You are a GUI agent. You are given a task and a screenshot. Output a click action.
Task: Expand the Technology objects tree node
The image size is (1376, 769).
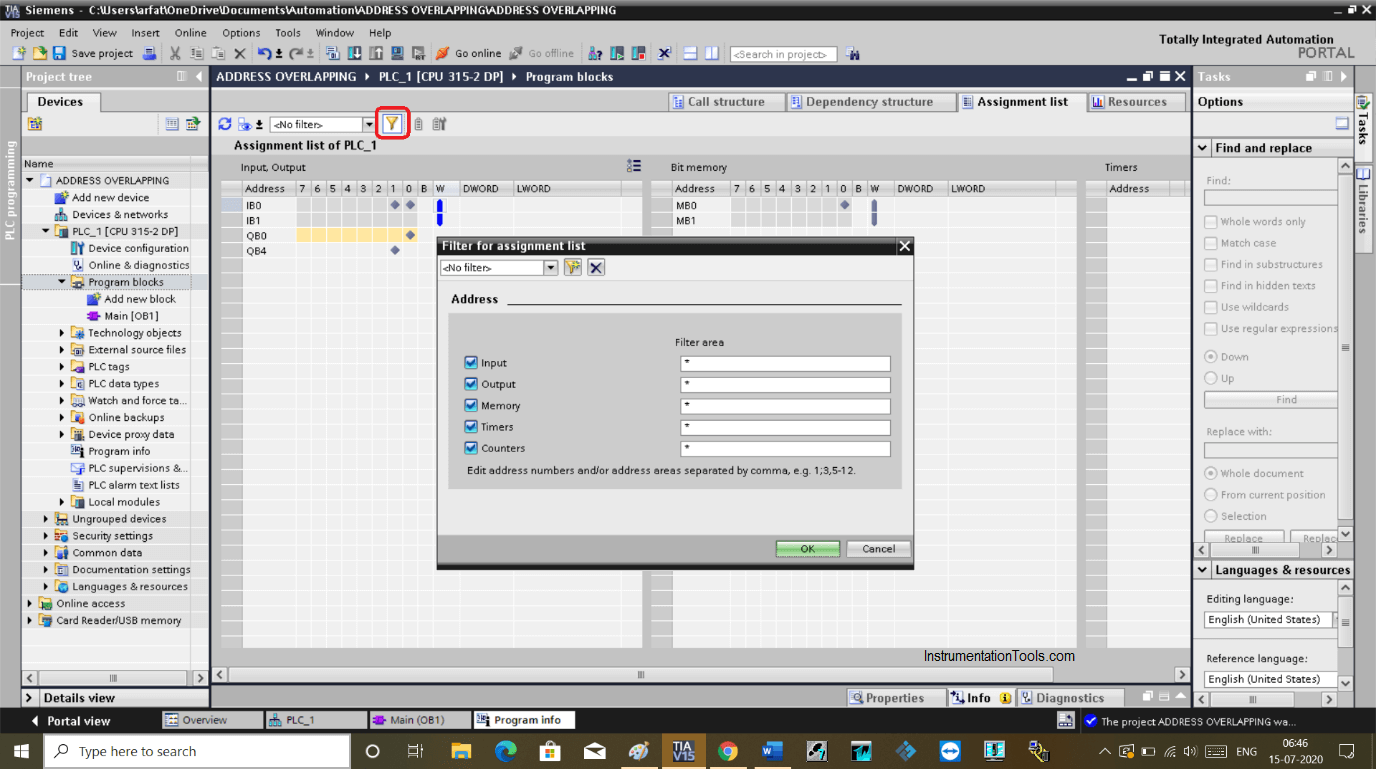pos(62,333)
